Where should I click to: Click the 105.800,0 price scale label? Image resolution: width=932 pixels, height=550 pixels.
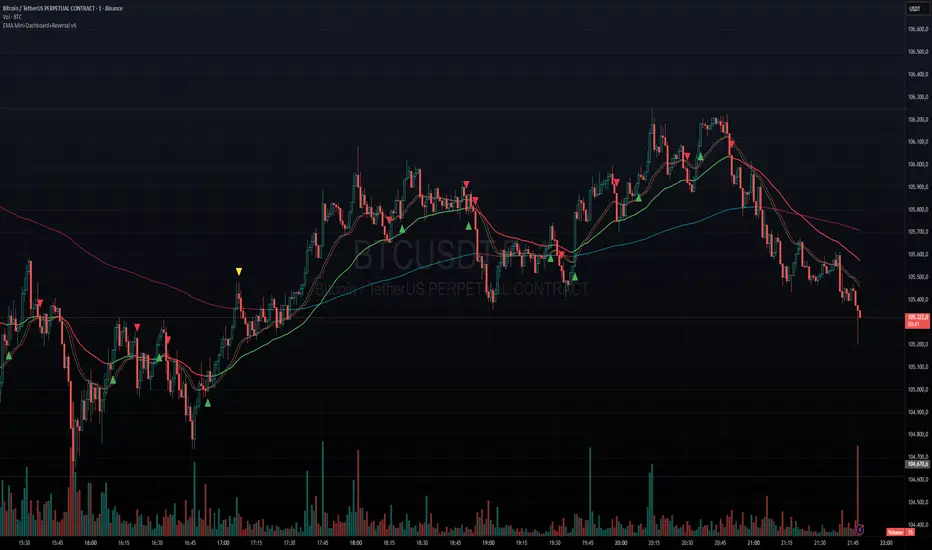point(918,210)
